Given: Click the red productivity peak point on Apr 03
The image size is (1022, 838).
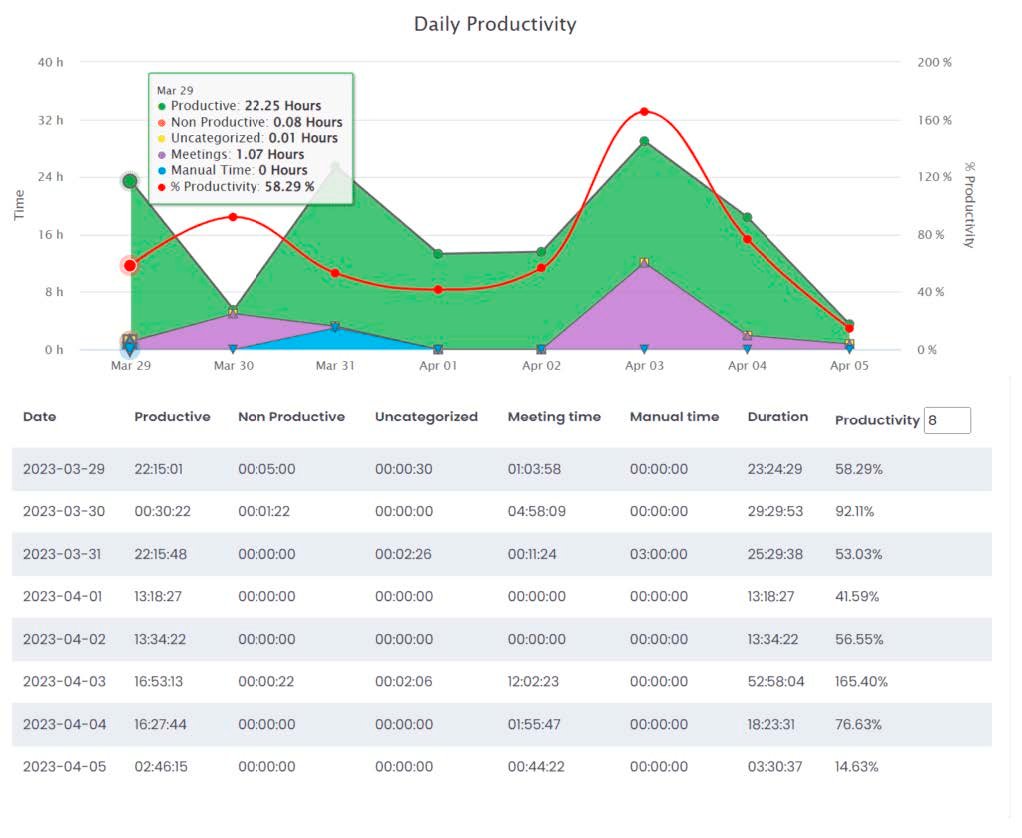Looking at the screenshot, I should click(644, 112).
